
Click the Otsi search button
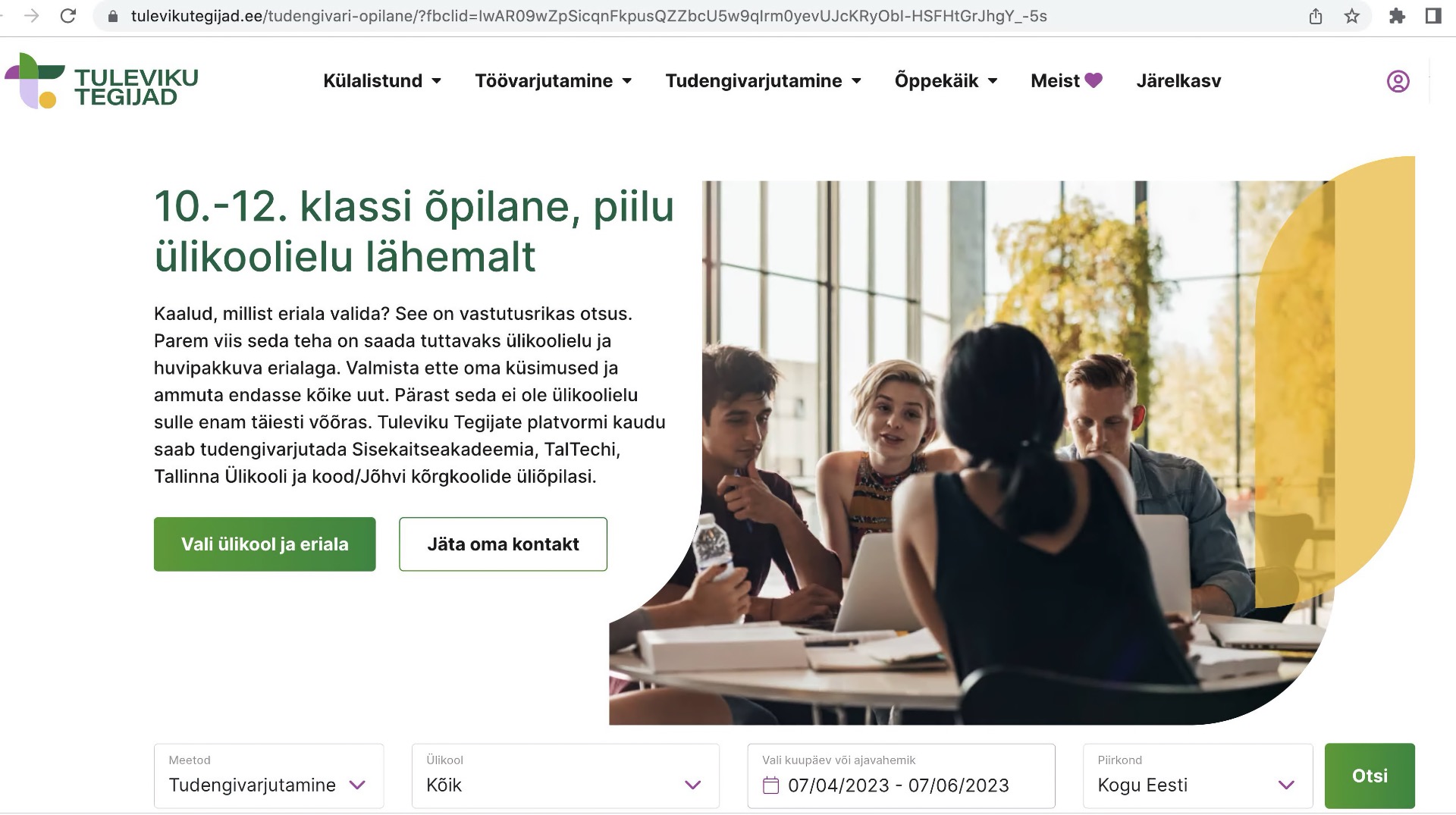[1370, 776]
